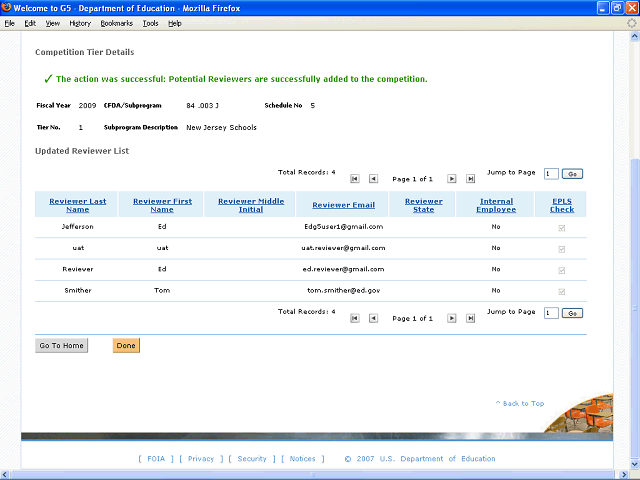Click the bottom previous-page arrow icon

373,318
